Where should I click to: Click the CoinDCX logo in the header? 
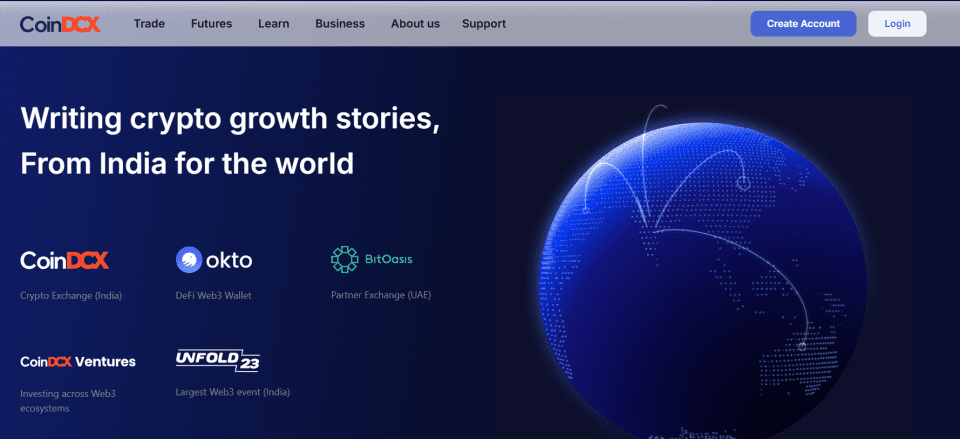(x=60, y=24)
